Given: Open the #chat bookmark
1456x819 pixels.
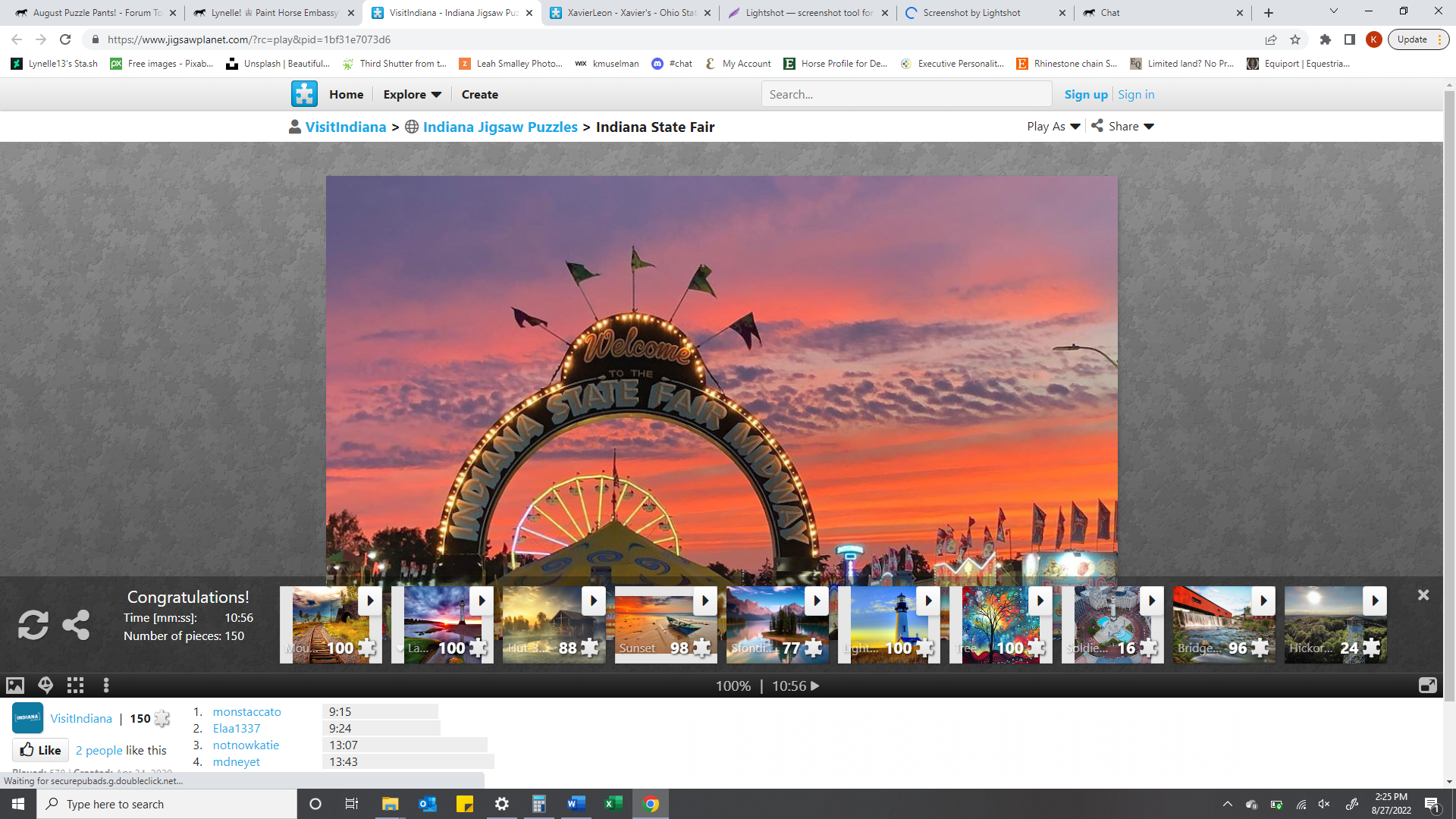Looking at the screenshot, I should (x=672, y=64).
